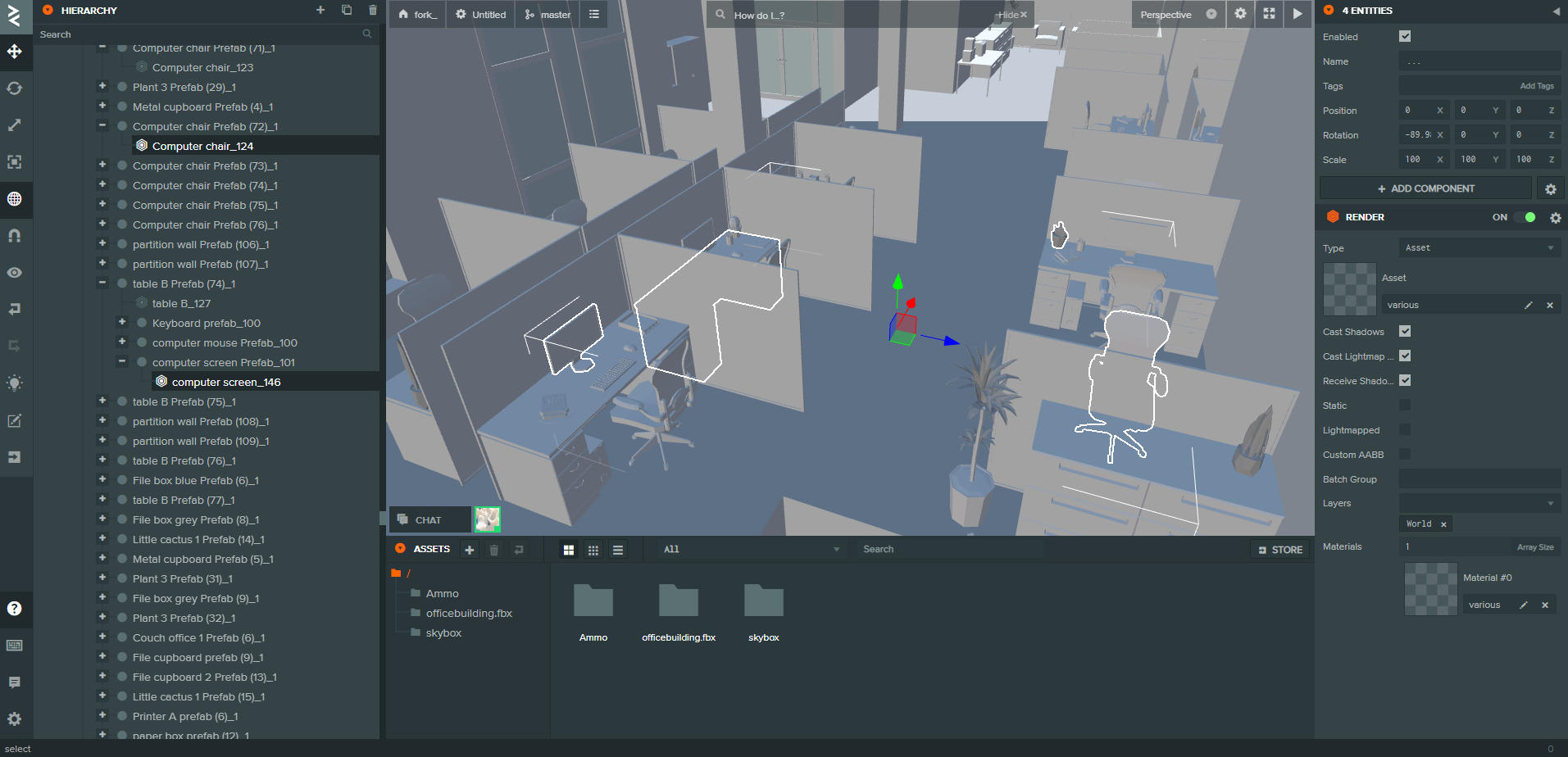This screenshot has width=1568, height=757.
Task: Open Bake Lightmaps lightbulb icon
Action: (x=15, y=383)
